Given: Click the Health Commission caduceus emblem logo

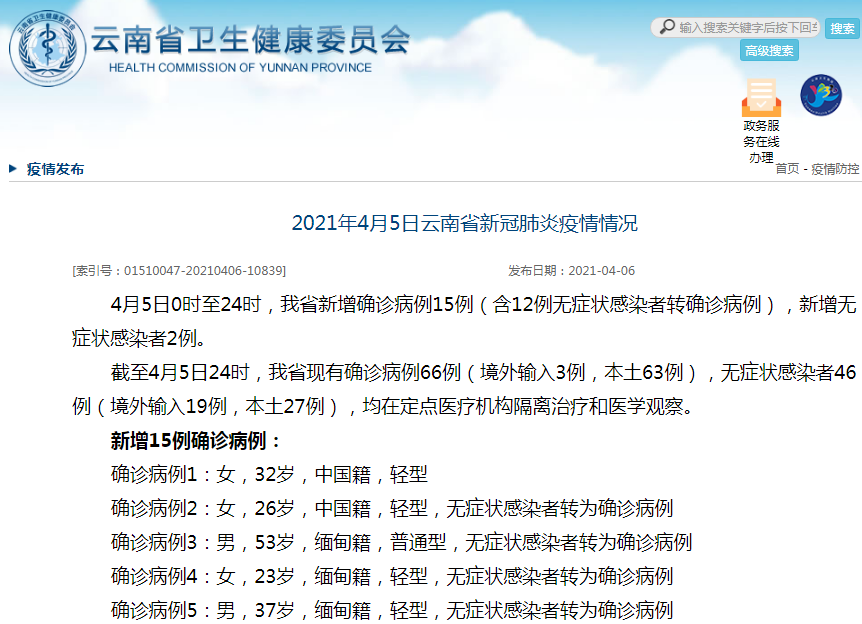Looking at the screenshot, I should 48,48.
